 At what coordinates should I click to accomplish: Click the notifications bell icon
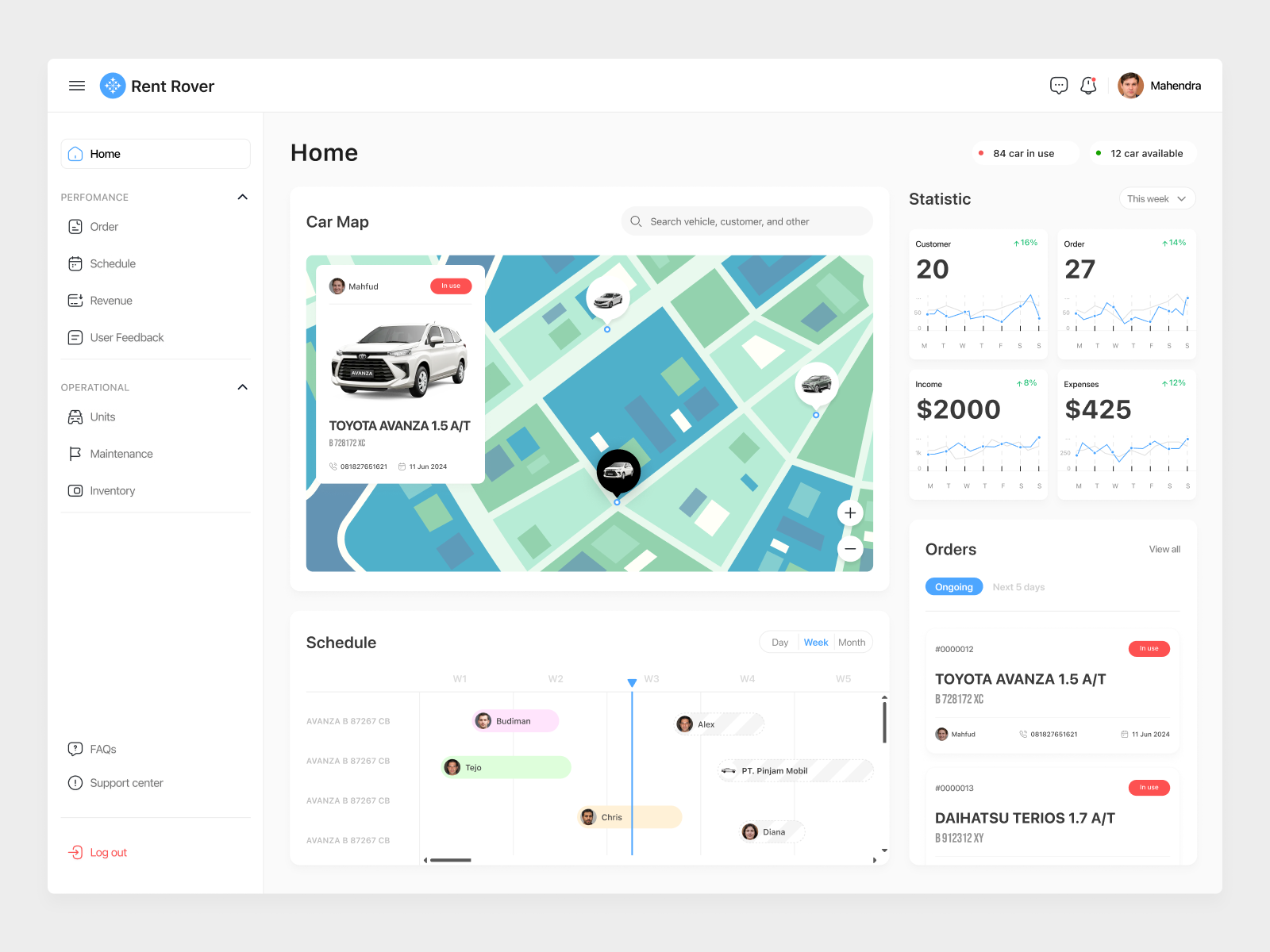pos(1088,85)
